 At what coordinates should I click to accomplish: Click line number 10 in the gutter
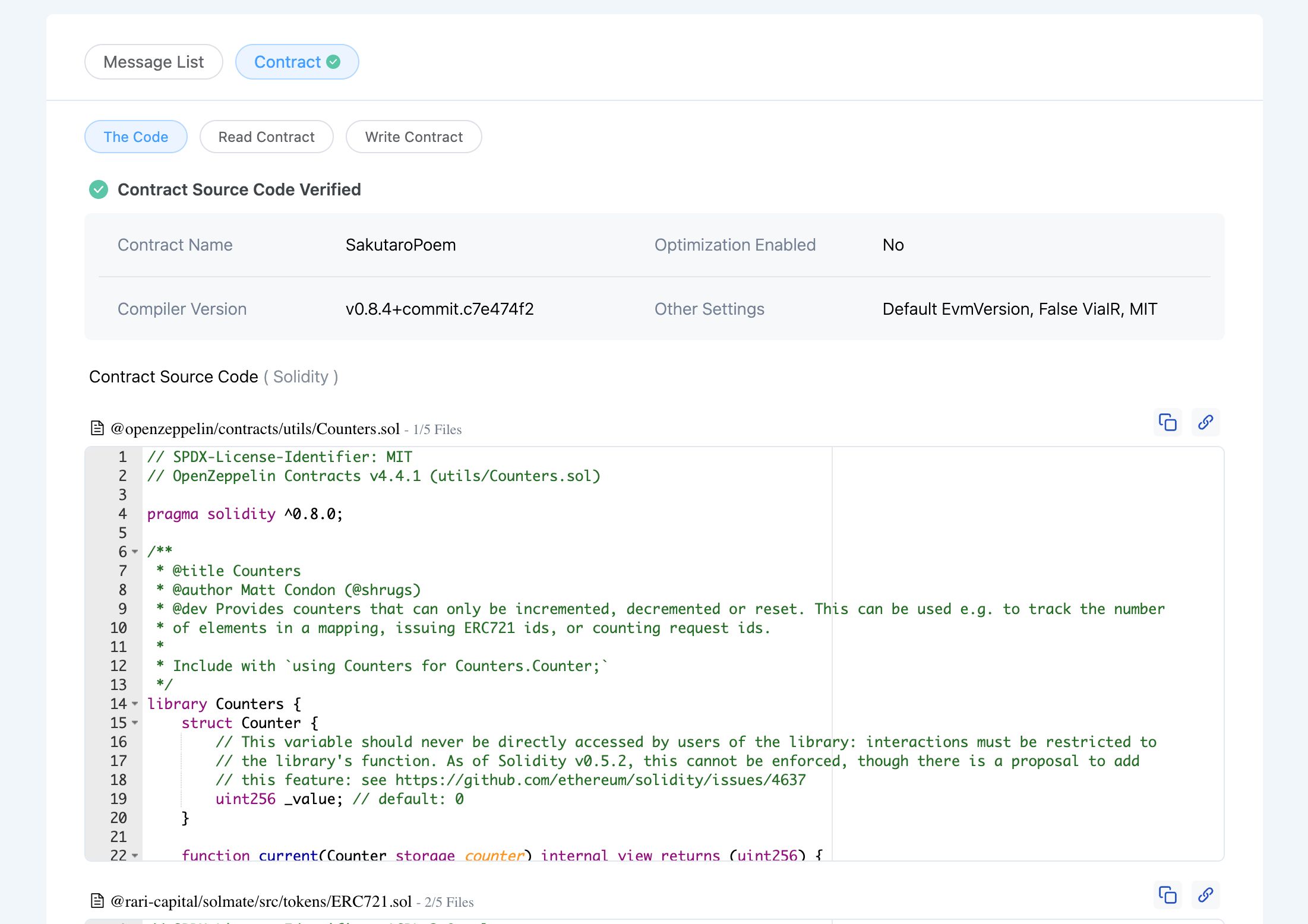point(118,628)
